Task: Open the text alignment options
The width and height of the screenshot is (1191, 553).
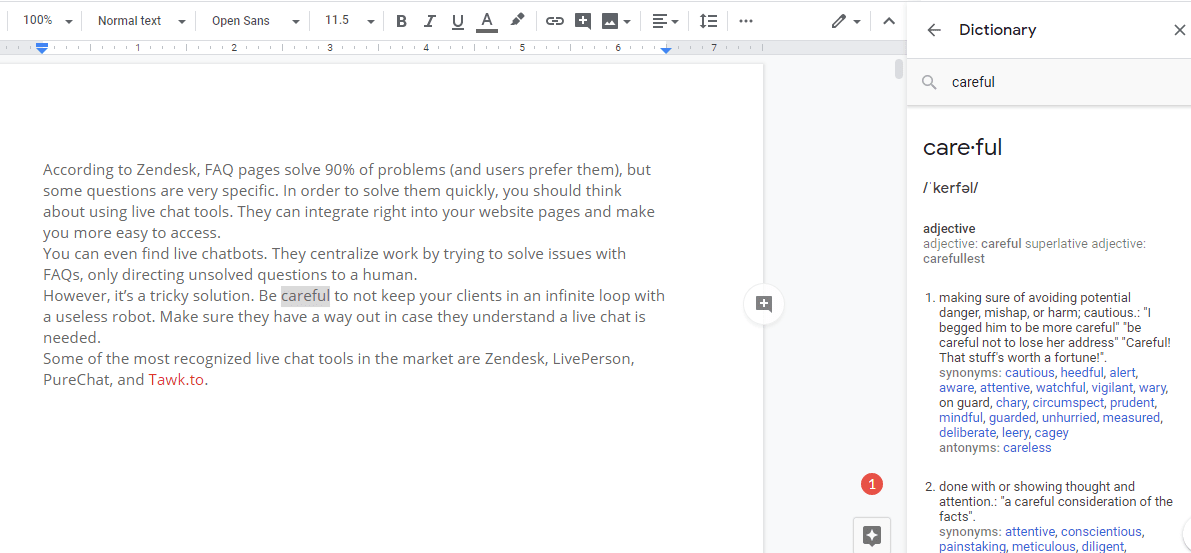Action: click(x=665, y=21)
